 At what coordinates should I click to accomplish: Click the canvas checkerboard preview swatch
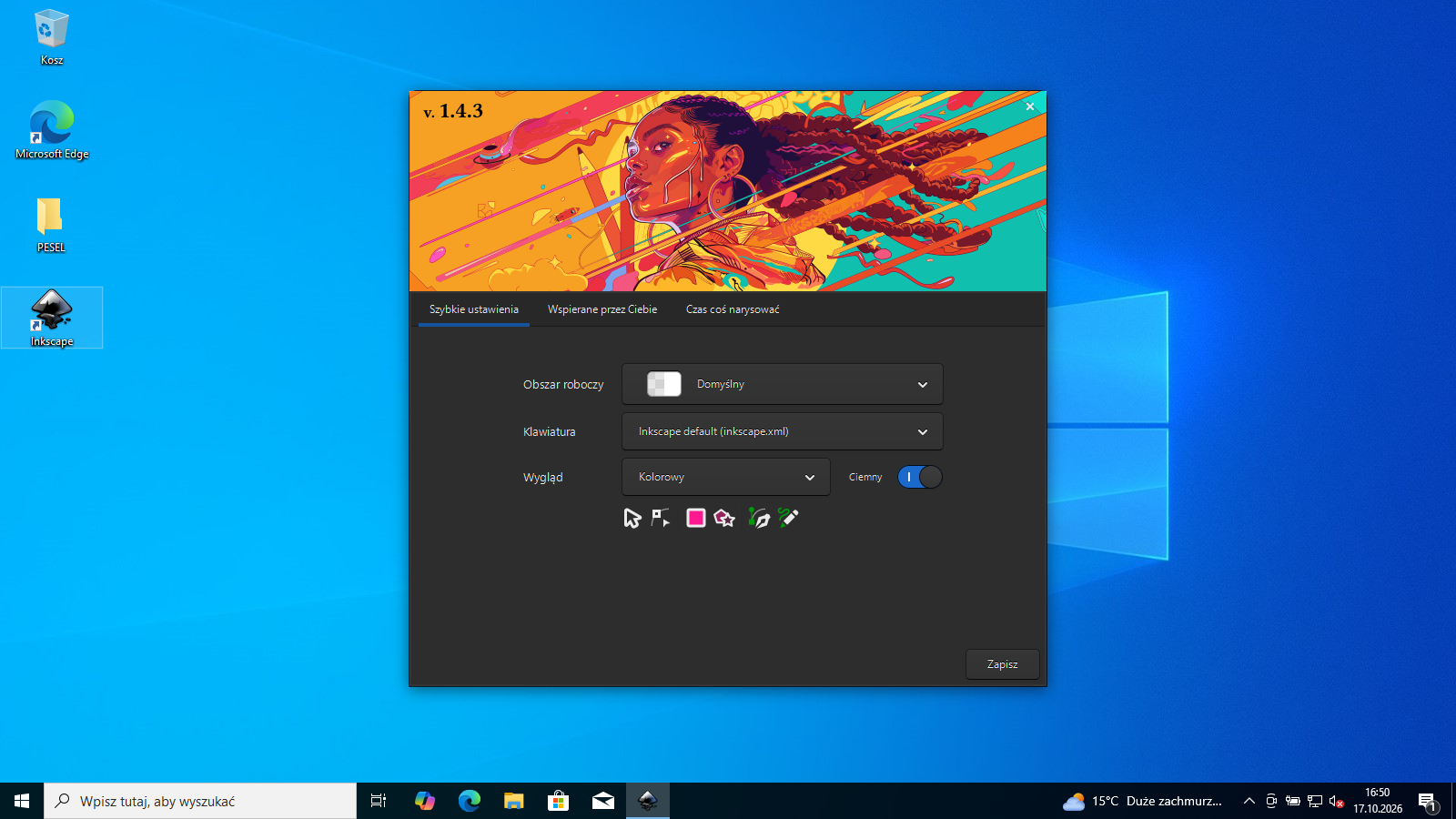tap(663, 384)
